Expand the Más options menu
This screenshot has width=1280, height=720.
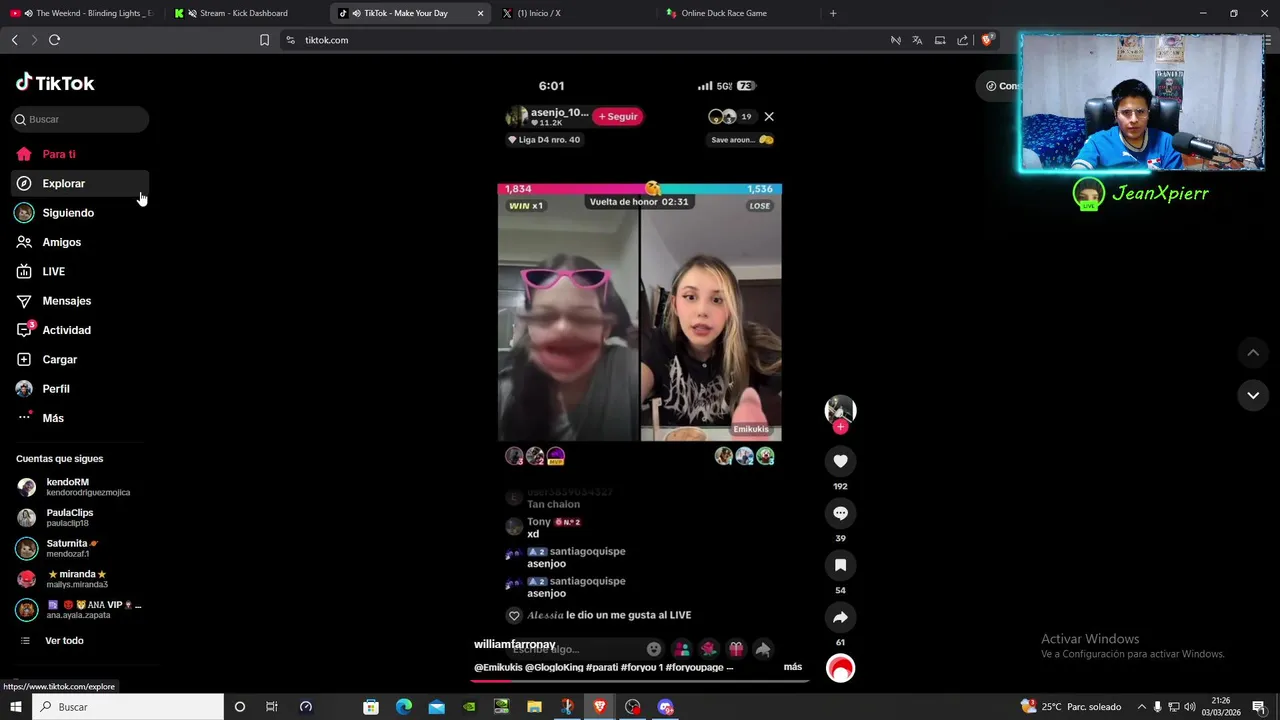click(52, 418)
